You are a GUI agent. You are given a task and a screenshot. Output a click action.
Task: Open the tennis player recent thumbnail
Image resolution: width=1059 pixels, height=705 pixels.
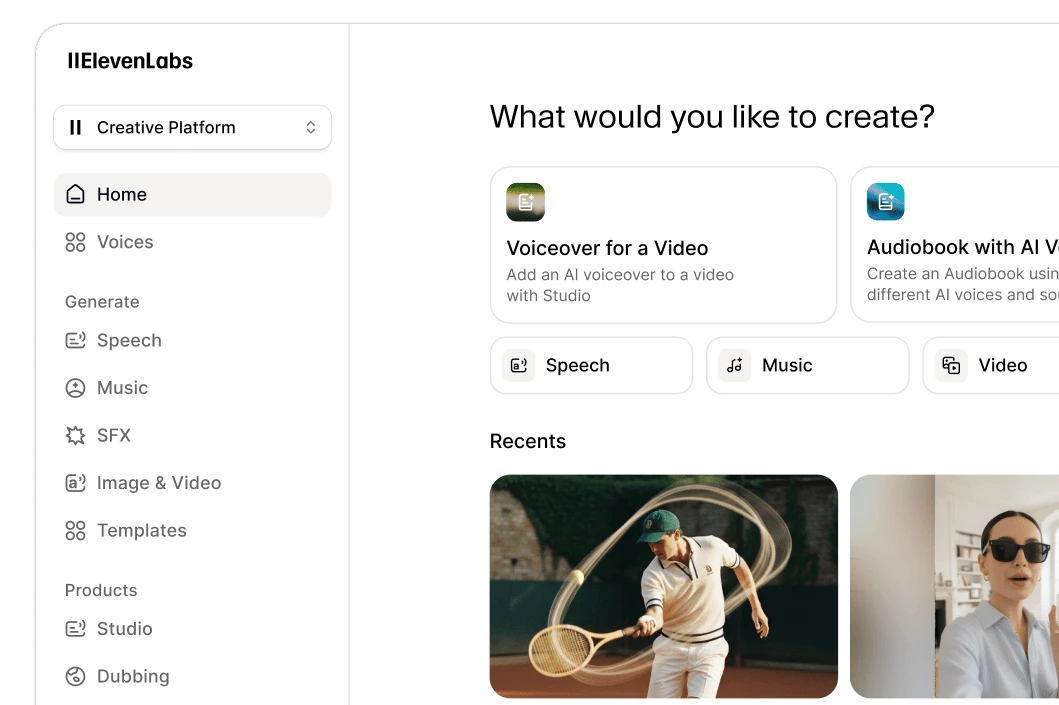(664, 586)
